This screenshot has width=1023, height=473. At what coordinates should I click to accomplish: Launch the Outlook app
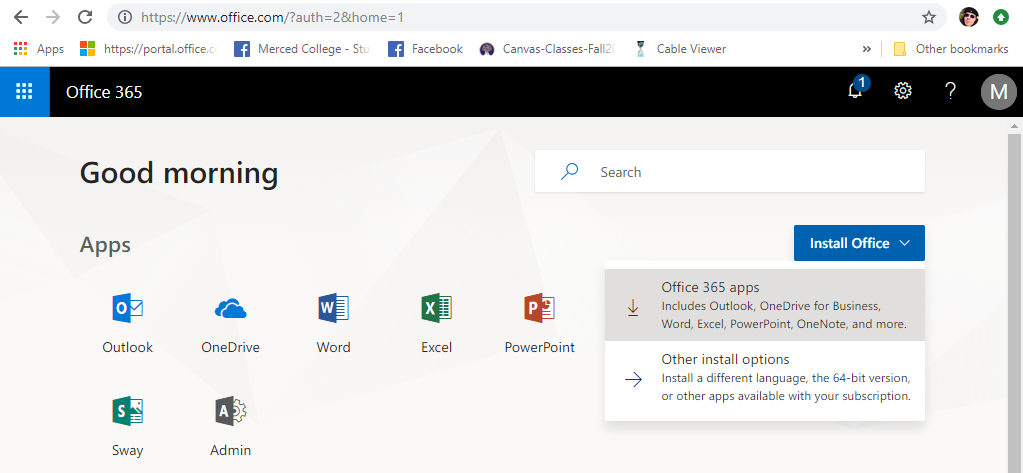(128, 324)
